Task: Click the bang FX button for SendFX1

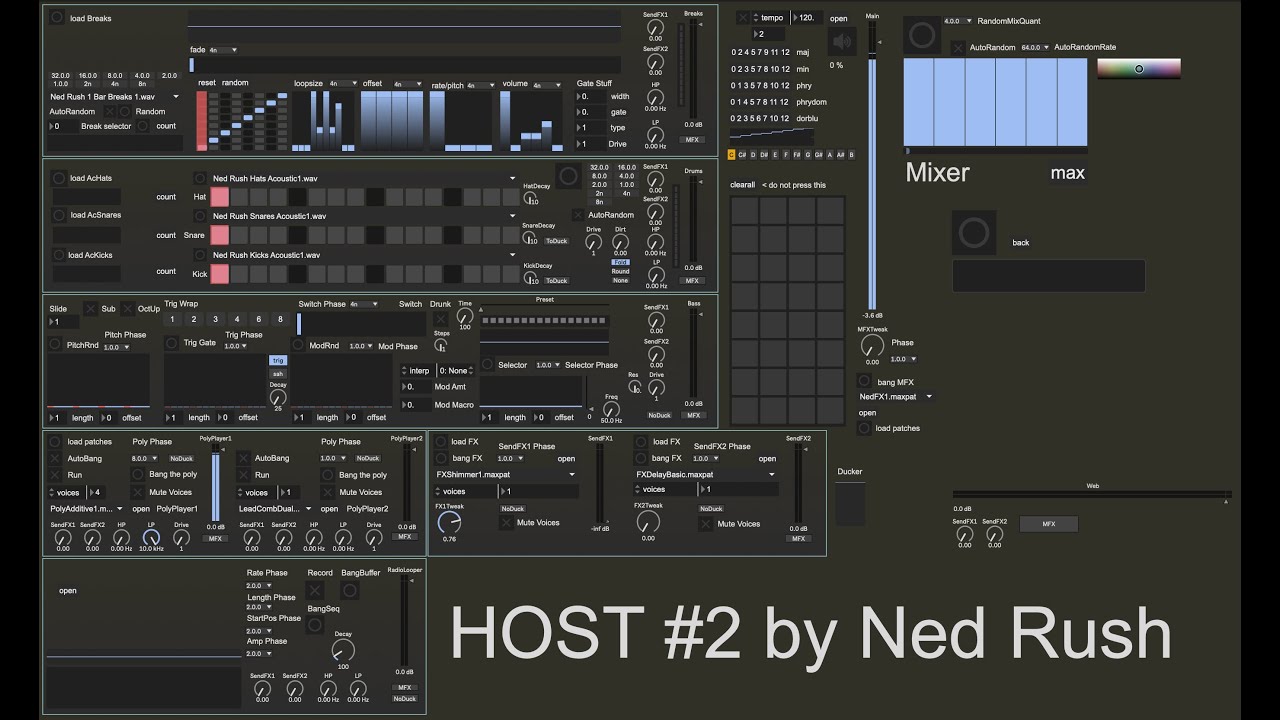Action: [441, 458]
